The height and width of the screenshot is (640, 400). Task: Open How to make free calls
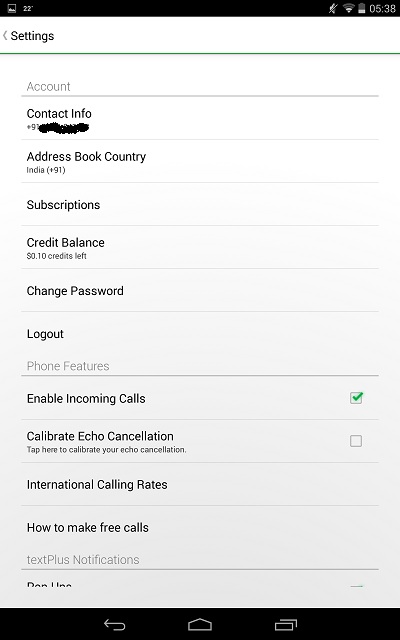(x=200, y=527)
